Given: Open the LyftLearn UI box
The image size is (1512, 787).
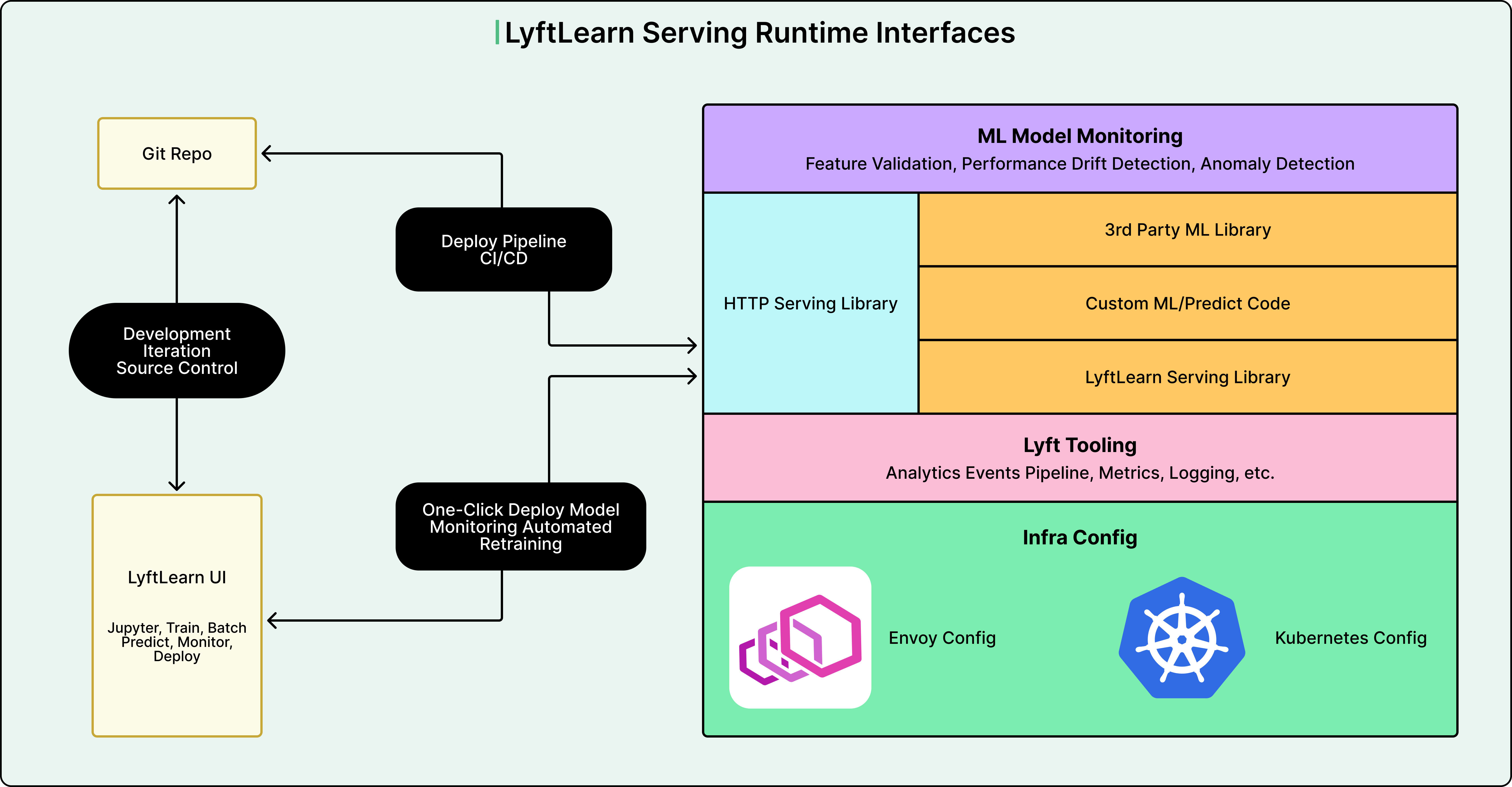Looking at the screenshot, I should point(177,578).
